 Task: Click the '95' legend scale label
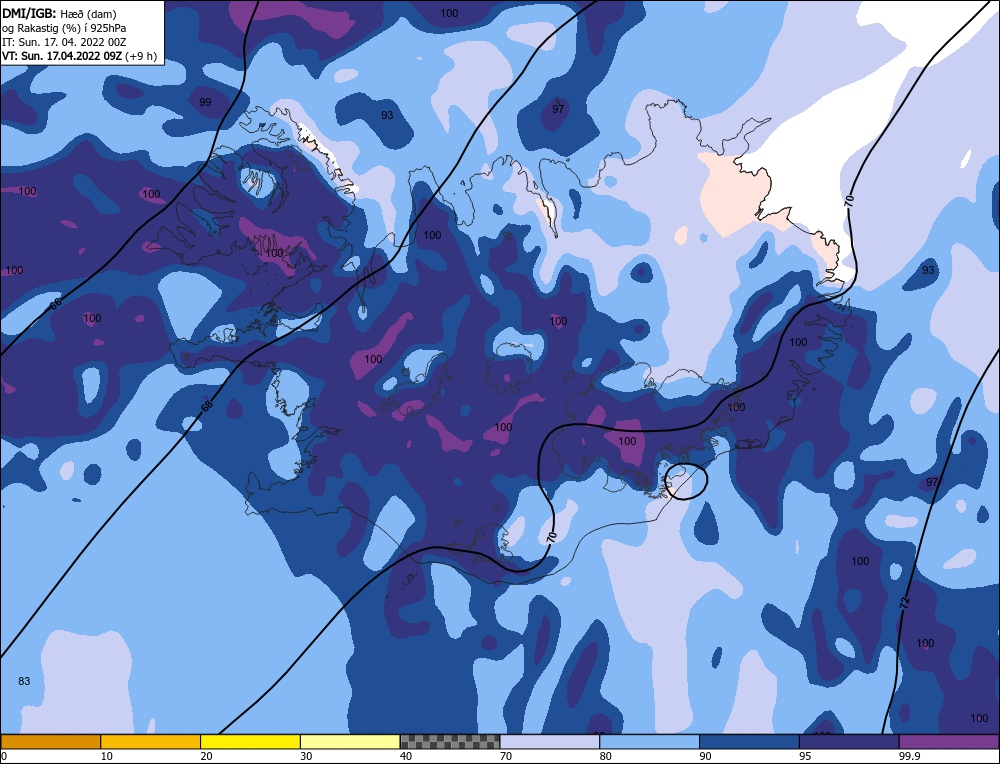(805, 756)
